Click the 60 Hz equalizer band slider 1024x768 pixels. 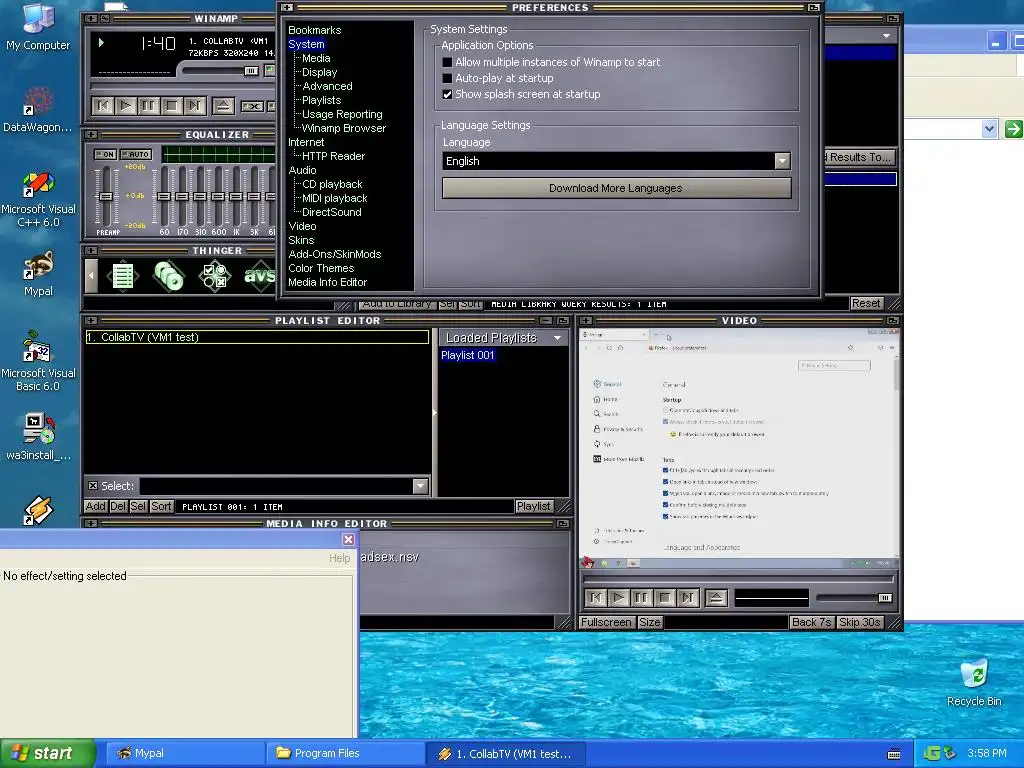(164, 196)
